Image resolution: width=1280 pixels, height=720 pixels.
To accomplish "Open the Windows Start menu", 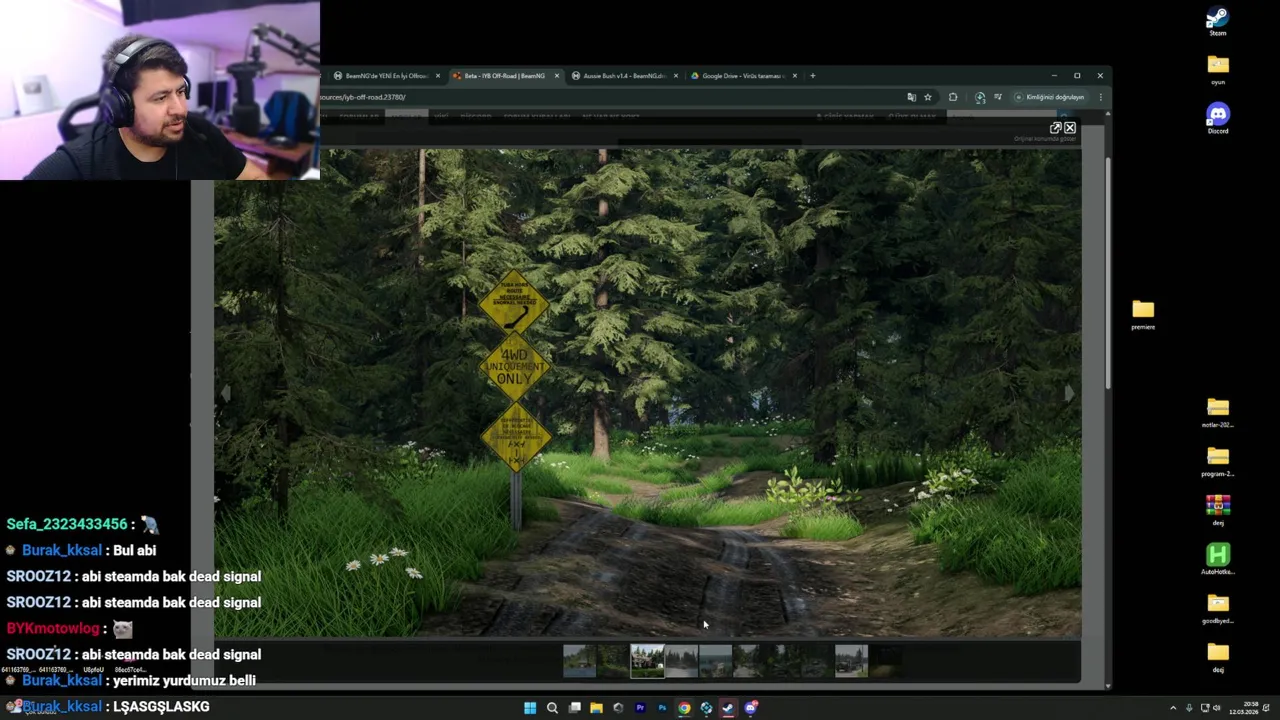I will pyautogui.click(x=530, y=708).
